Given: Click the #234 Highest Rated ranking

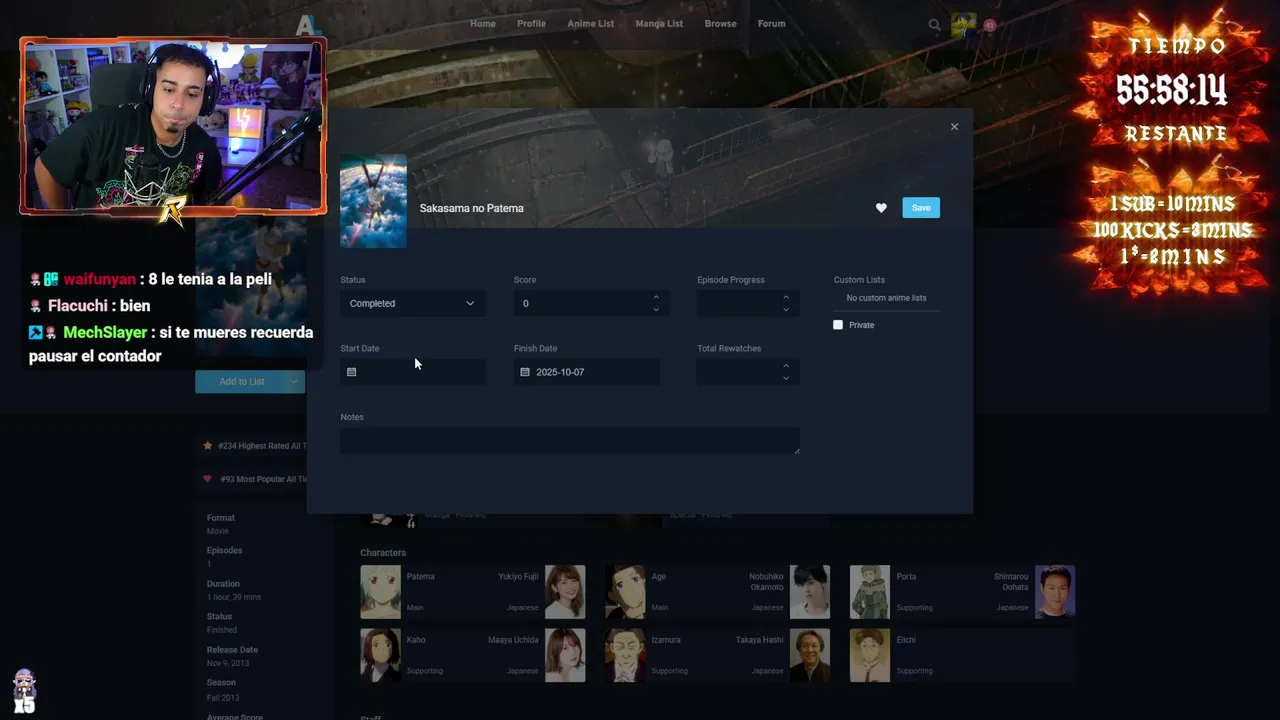Looking at the screenshot, I should pyautogui.click(x=255, y=446).
